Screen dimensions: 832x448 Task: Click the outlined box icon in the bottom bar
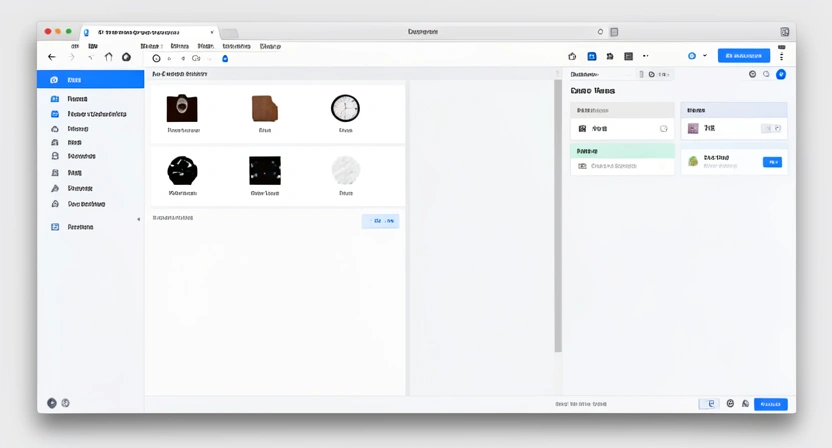pyautogui.click(x=709, y=404)
